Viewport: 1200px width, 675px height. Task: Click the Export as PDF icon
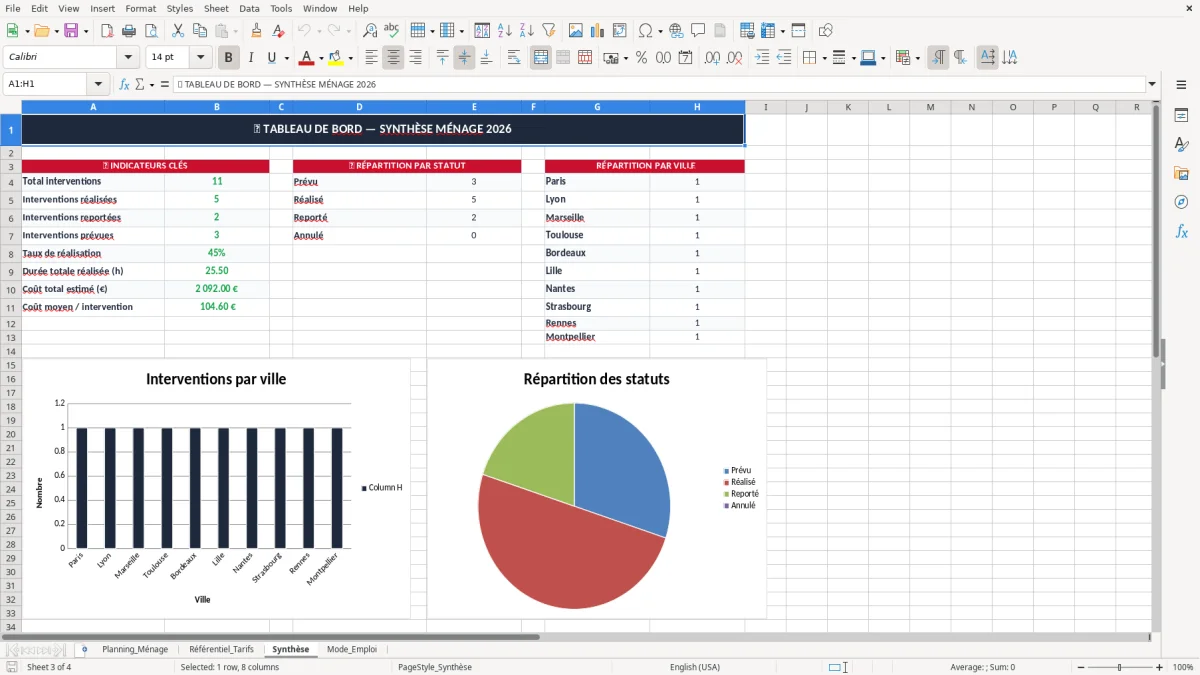coord(107,31)
